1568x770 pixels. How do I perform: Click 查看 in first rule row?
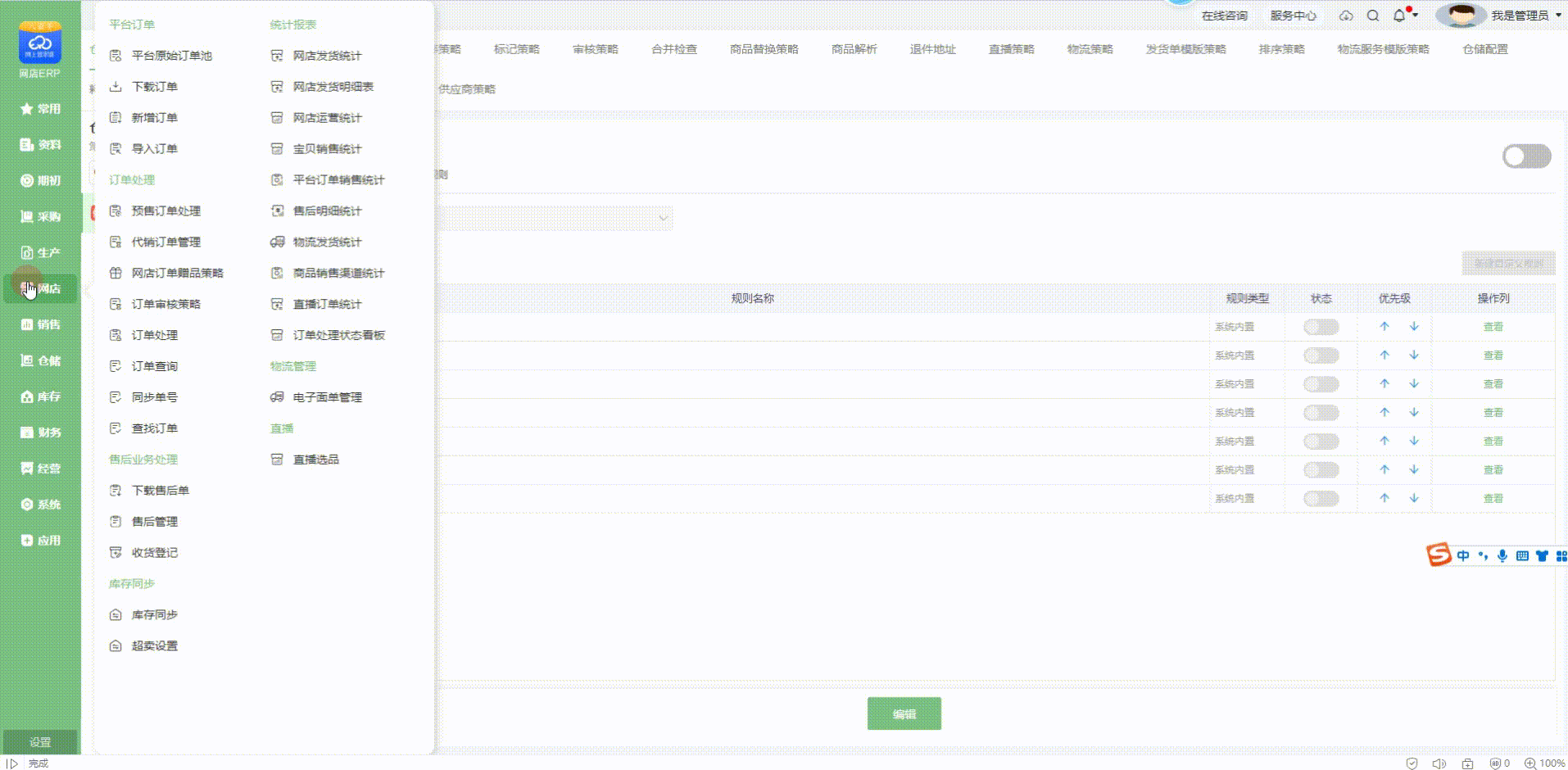pos(1493,327)
